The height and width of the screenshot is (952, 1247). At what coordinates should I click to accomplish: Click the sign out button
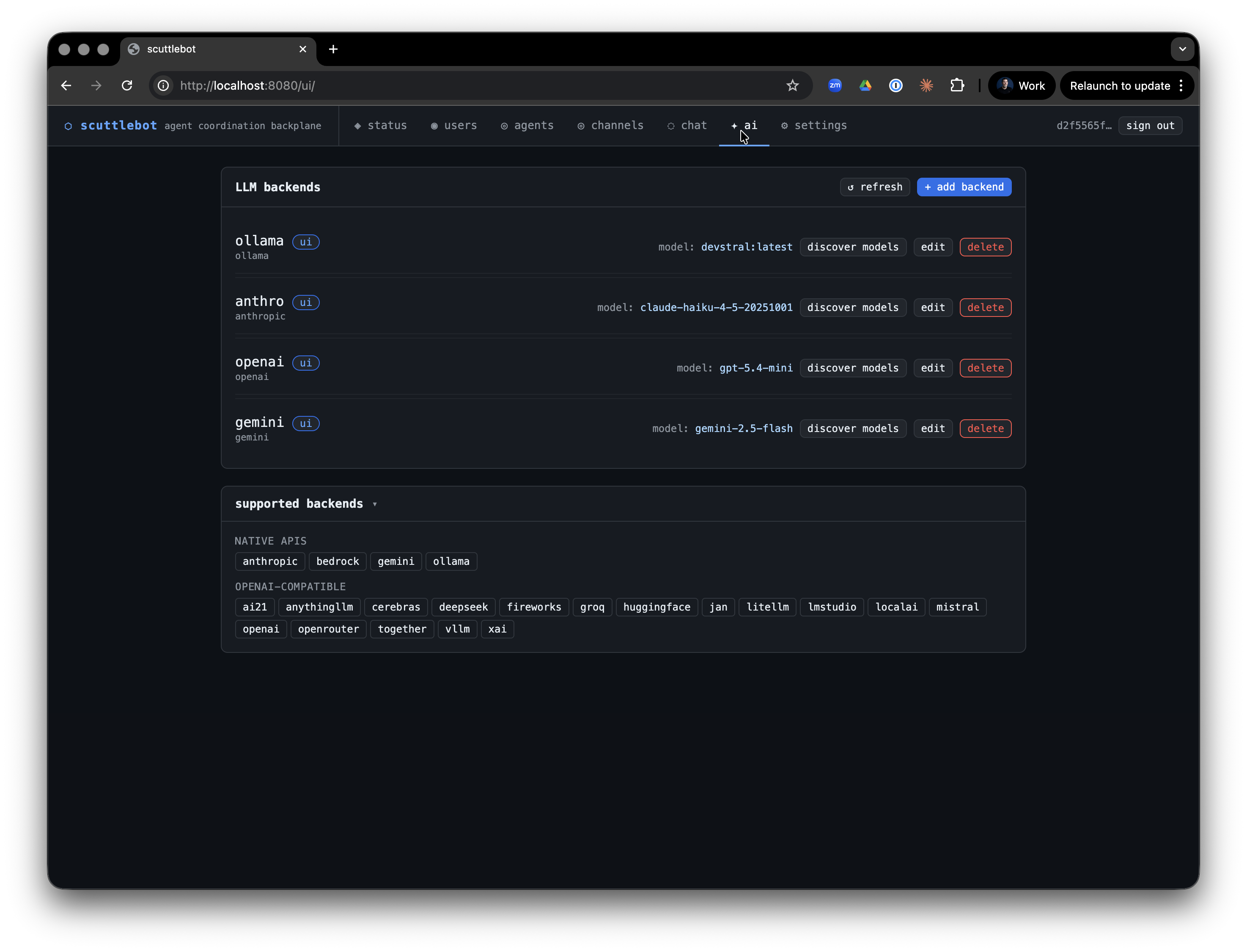[1150, 126]
